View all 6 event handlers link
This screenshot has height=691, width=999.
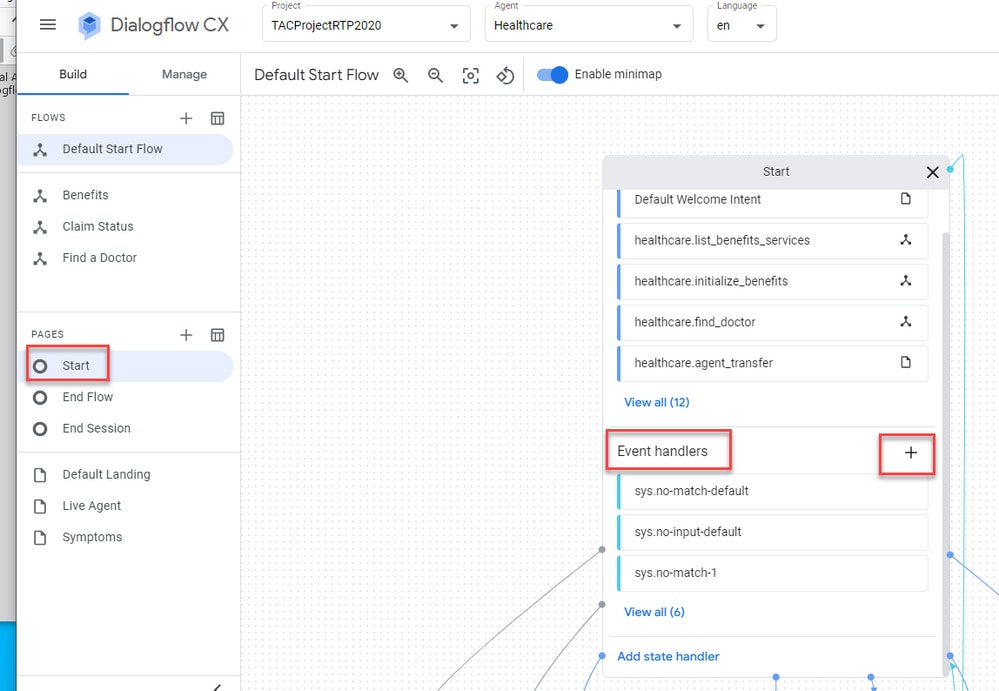(x=654, y=612)
